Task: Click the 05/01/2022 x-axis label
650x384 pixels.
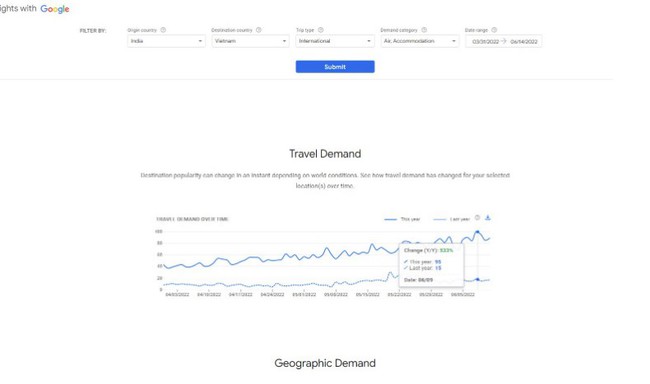Action: [x=304, y=294]
